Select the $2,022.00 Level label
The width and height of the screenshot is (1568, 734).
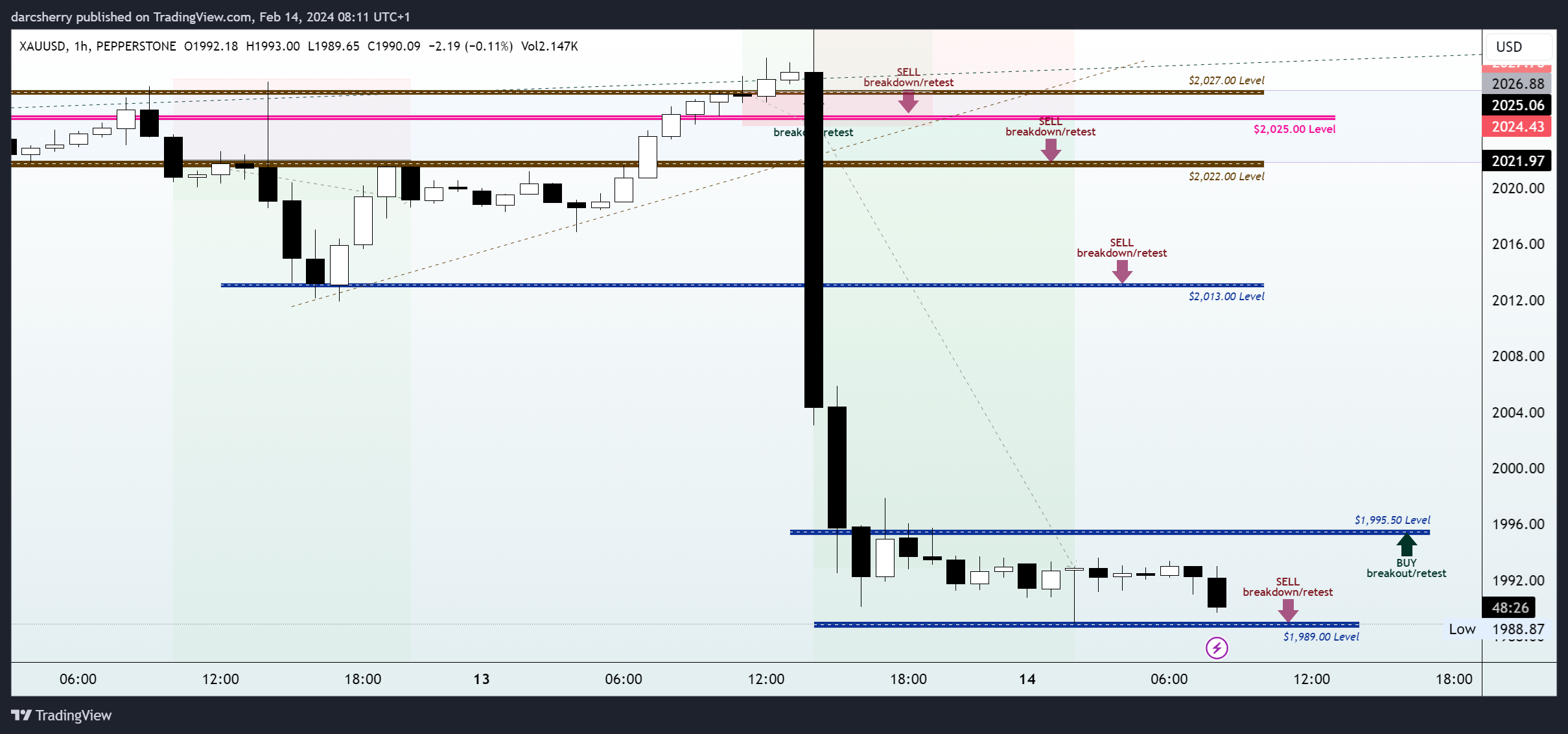(1226, 176)
